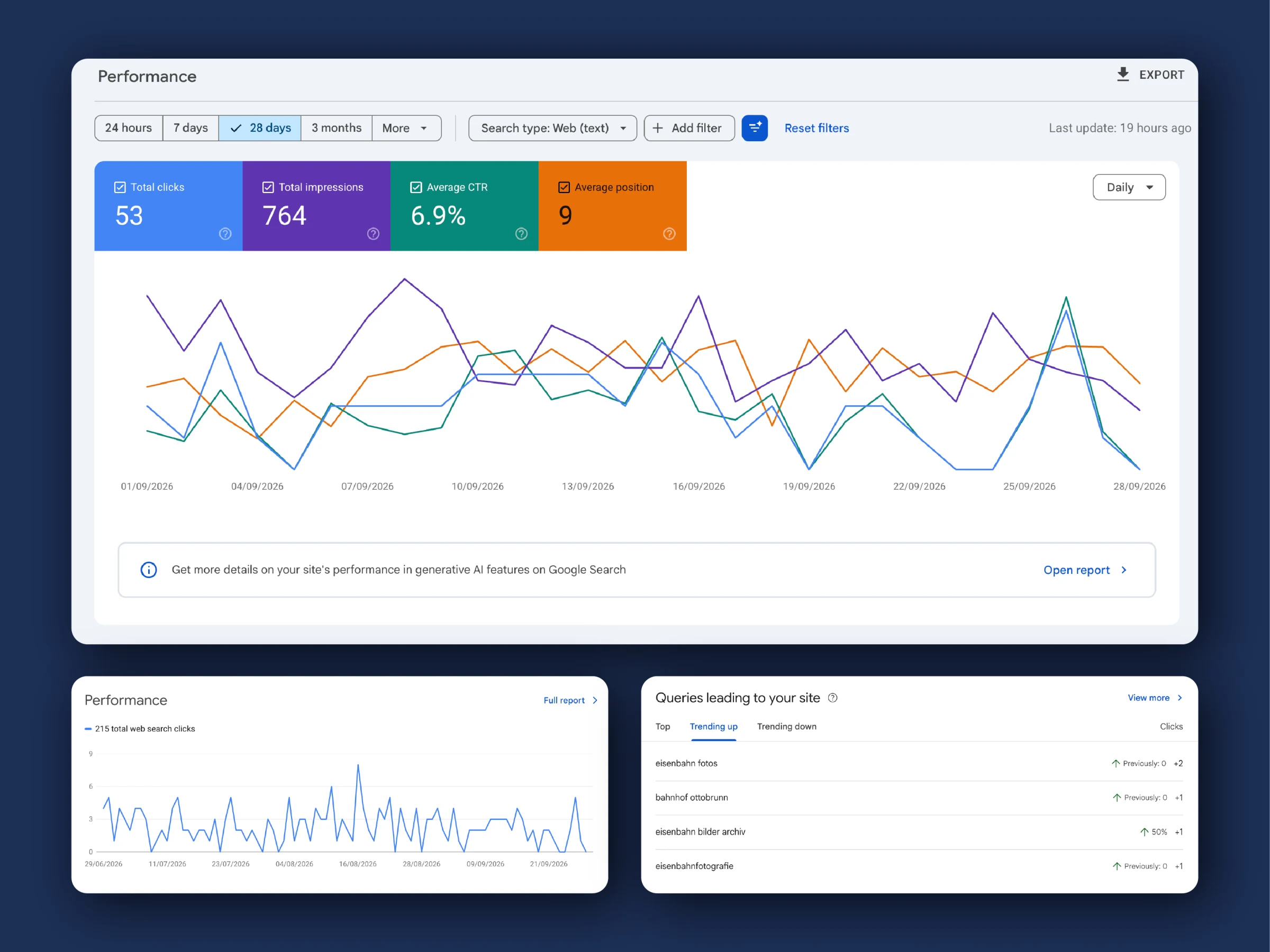Select the 24 hours date range
Image resolution: width=1270 pixels, height=952 pixels.
[x=129, y=128]
